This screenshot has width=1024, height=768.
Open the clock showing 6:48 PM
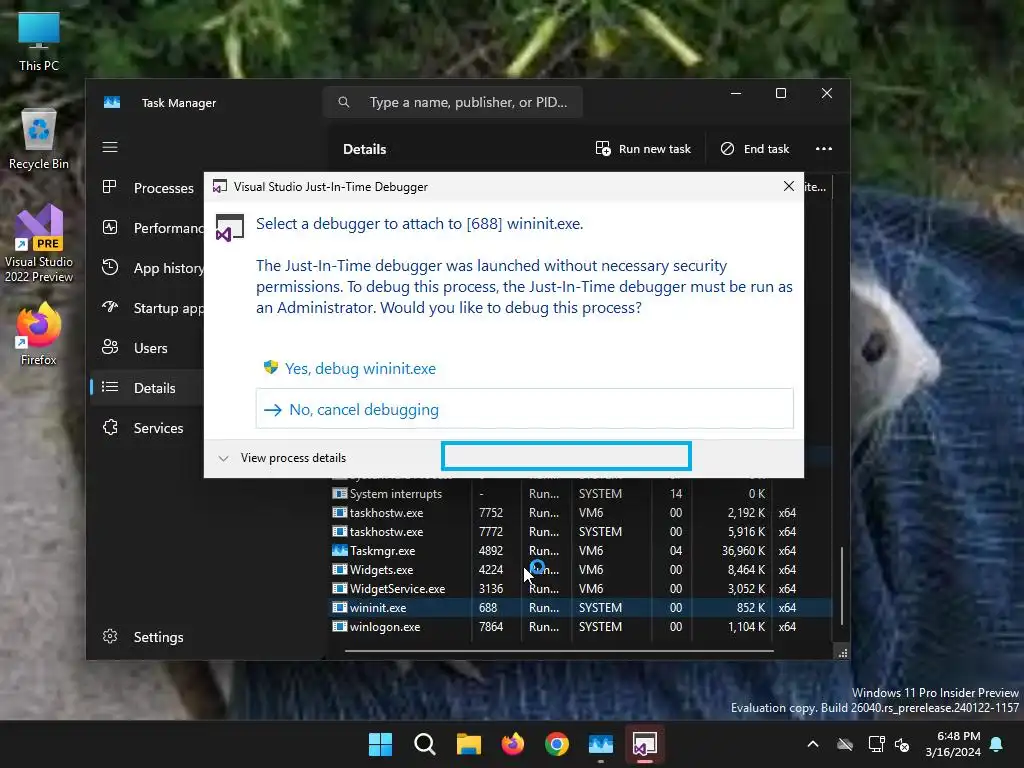(x=953, y=744)
